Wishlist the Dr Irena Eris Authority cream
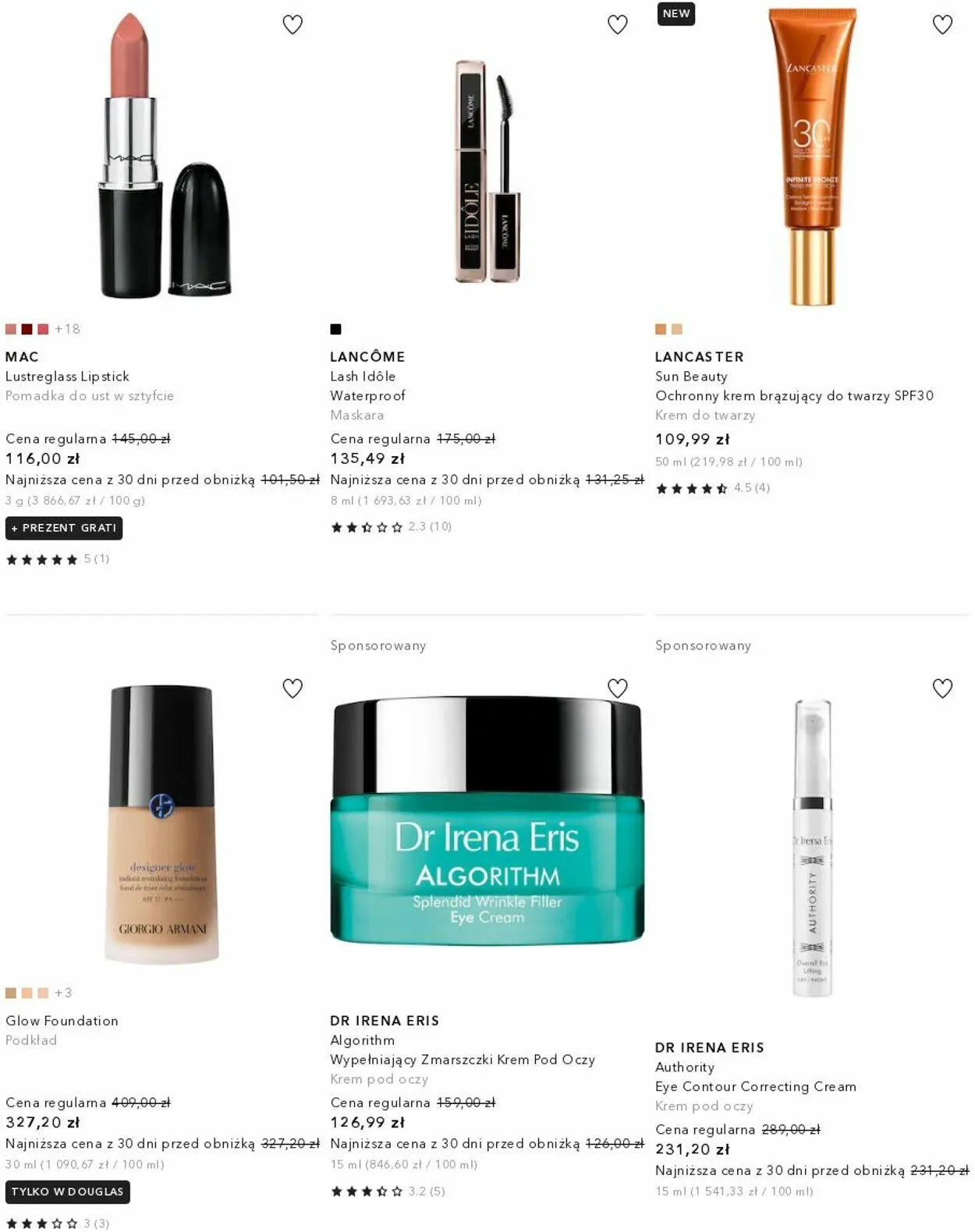 943,689
